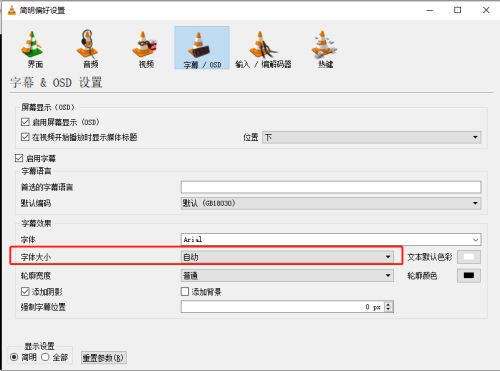
Task: Open 默认编码 dropdown showing 默认 (GB18030)
Action: click(331, 203)
